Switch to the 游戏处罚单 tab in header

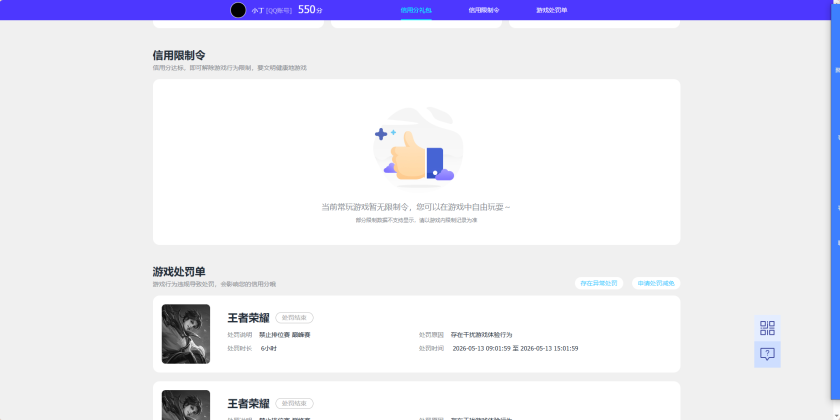pyautogui.click(x=551, y=10)
